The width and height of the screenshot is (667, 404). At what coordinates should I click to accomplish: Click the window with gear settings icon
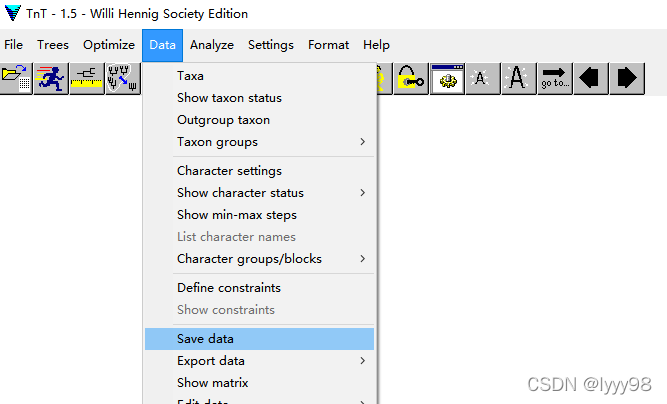click(447, 78)
